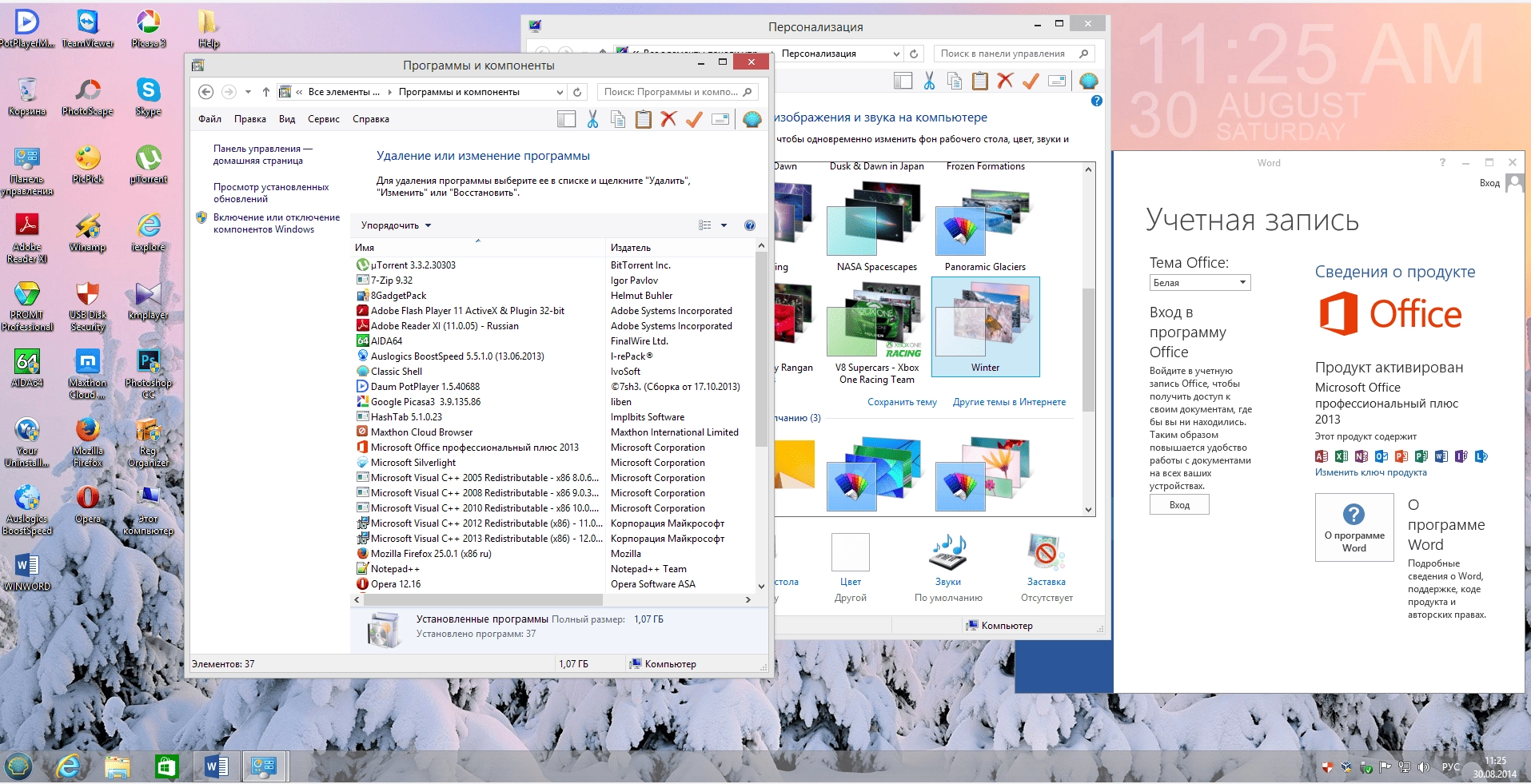This screenshot has height=784, width=1531.
Task: Click 'Просмотр установленных обновлений' link
Action: pyautogui.click(x=271, y=193)
